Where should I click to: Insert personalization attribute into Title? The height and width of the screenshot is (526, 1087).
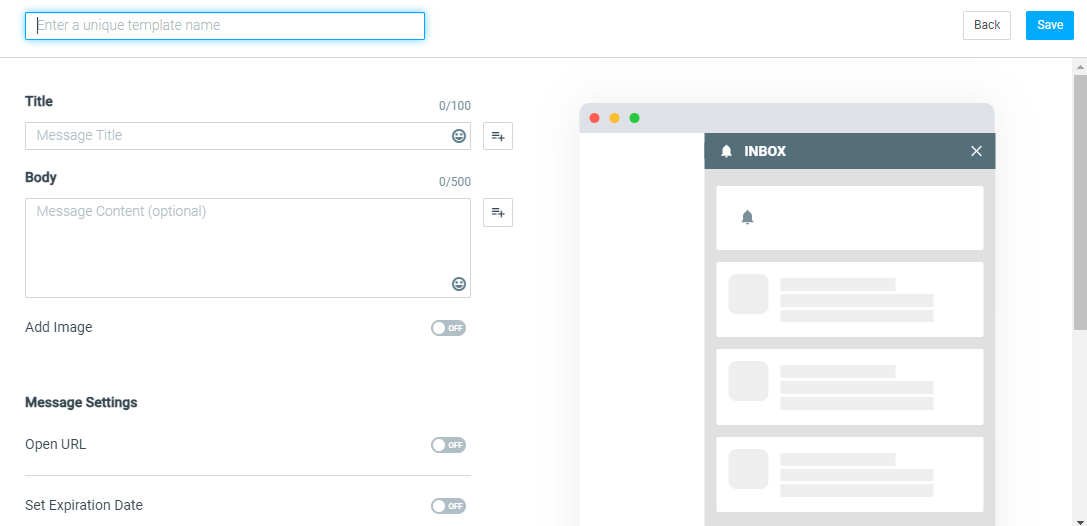tap(498, 136)
